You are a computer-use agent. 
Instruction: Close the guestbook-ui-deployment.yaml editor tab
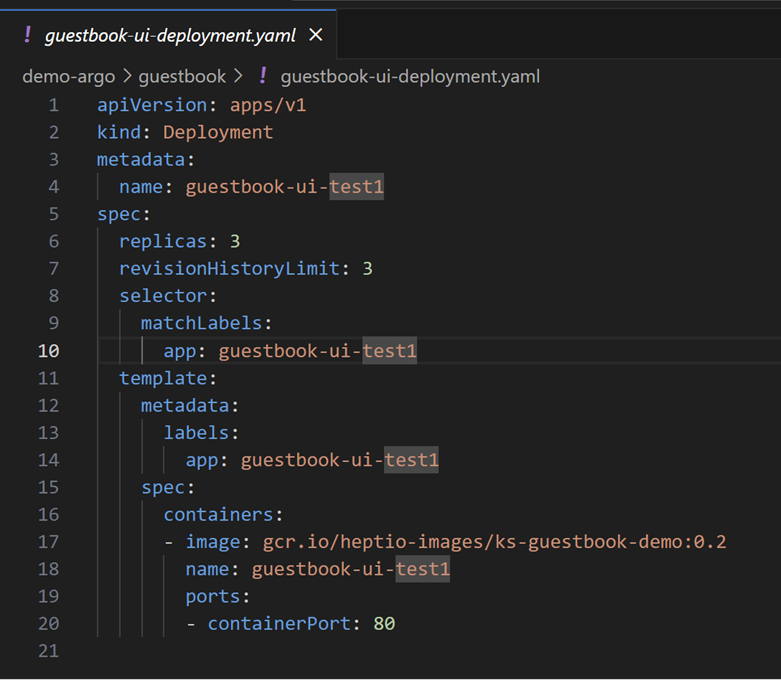coord(316,35)
